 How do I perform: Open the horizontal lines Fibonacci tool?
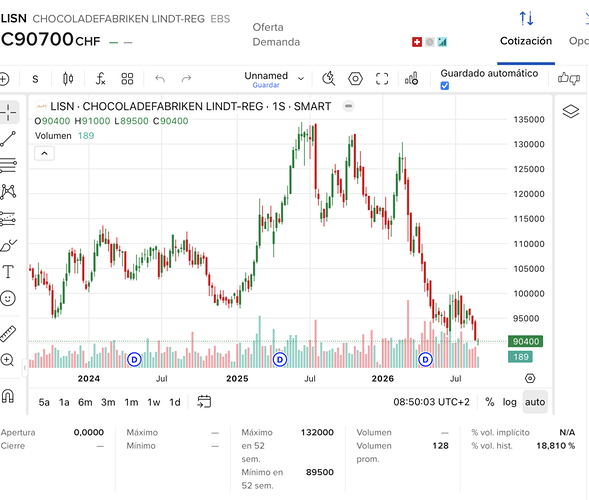tap(8, 165)
